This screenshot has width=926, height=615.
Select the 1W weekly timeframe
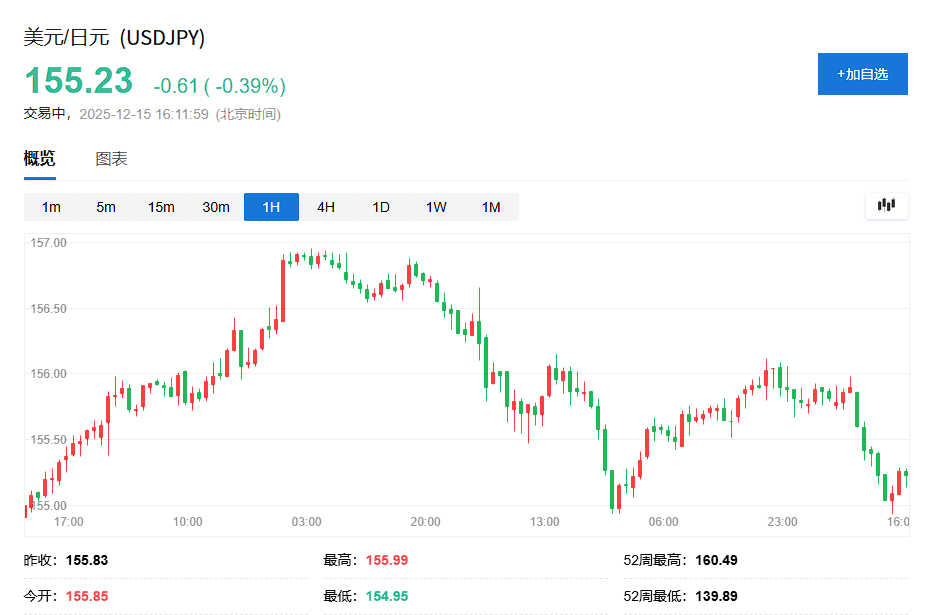(x=435, y=206)
